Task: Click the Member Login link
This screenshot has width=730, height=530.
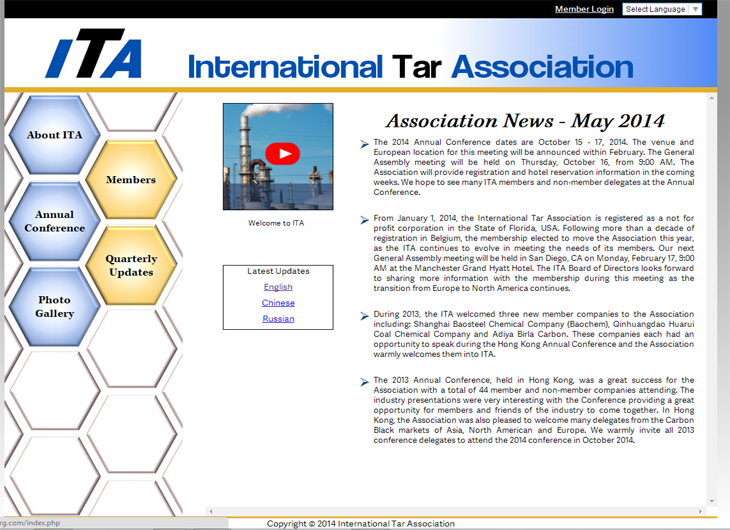Action: click(584, 9)
